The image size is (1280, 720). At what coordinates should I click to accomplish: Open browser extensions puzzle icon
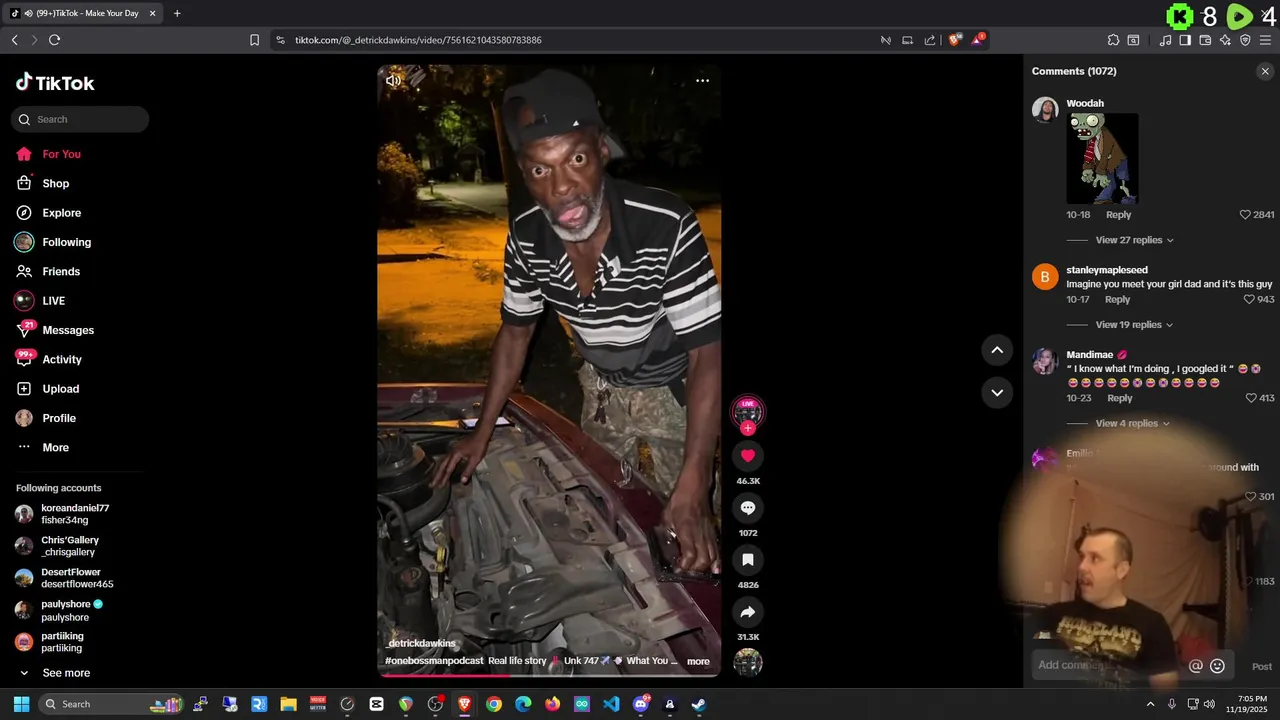pyautogui.click(x=1113, y=40)
